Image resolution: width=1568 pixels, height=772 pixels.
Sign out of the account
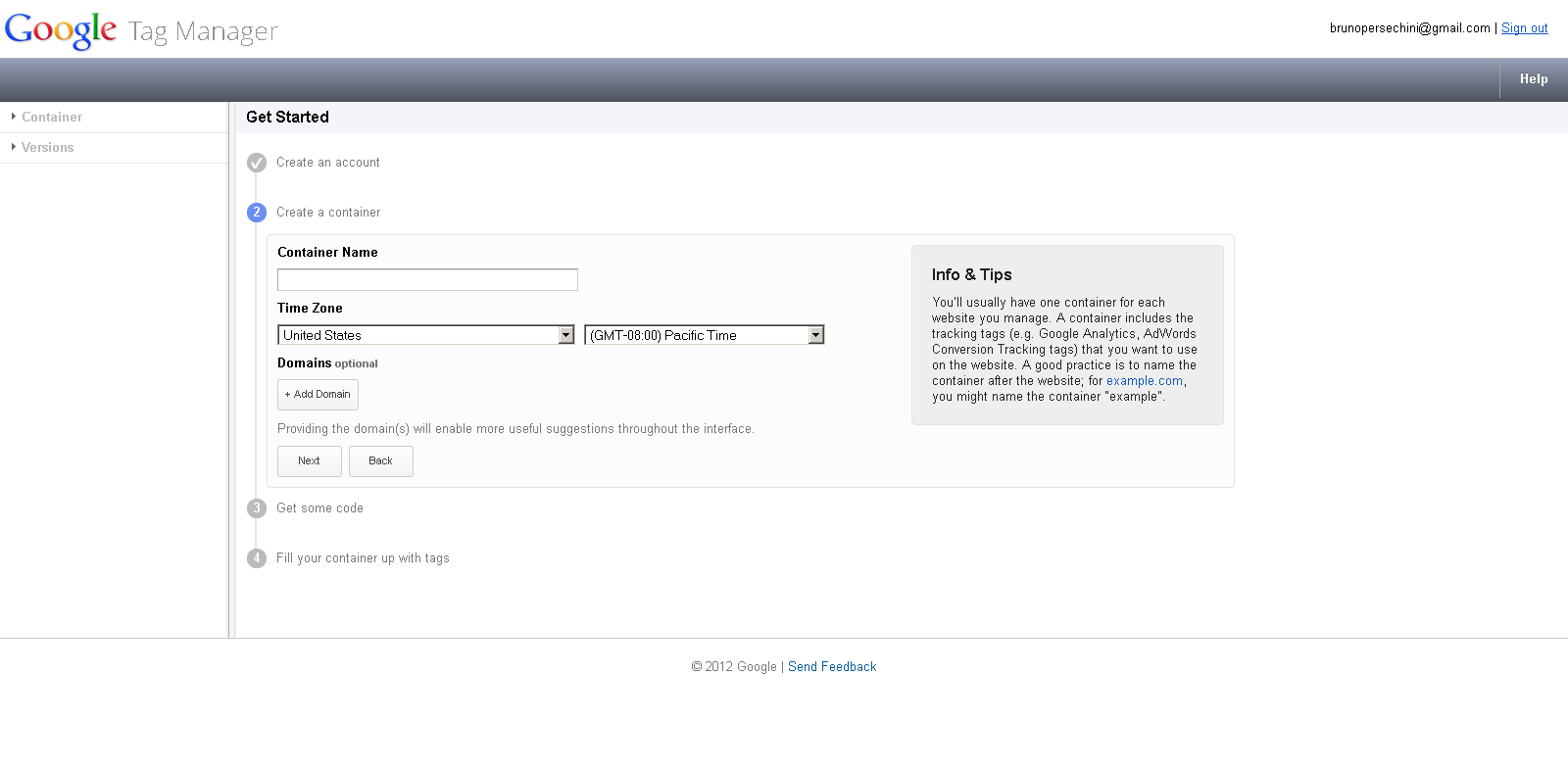1524,28
